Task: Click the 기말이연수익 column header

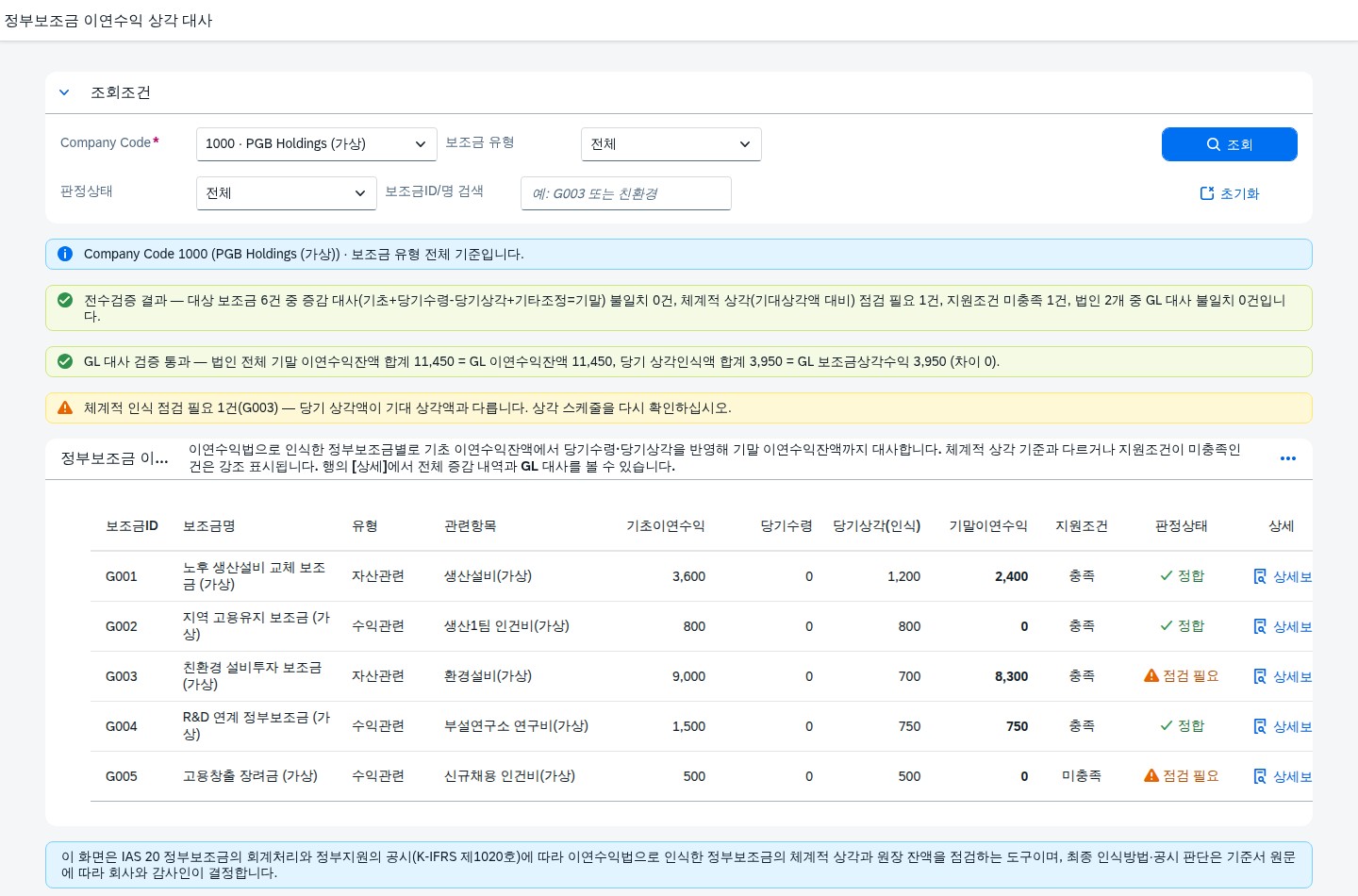Action: pyautogui.click(x=988, y=526)
